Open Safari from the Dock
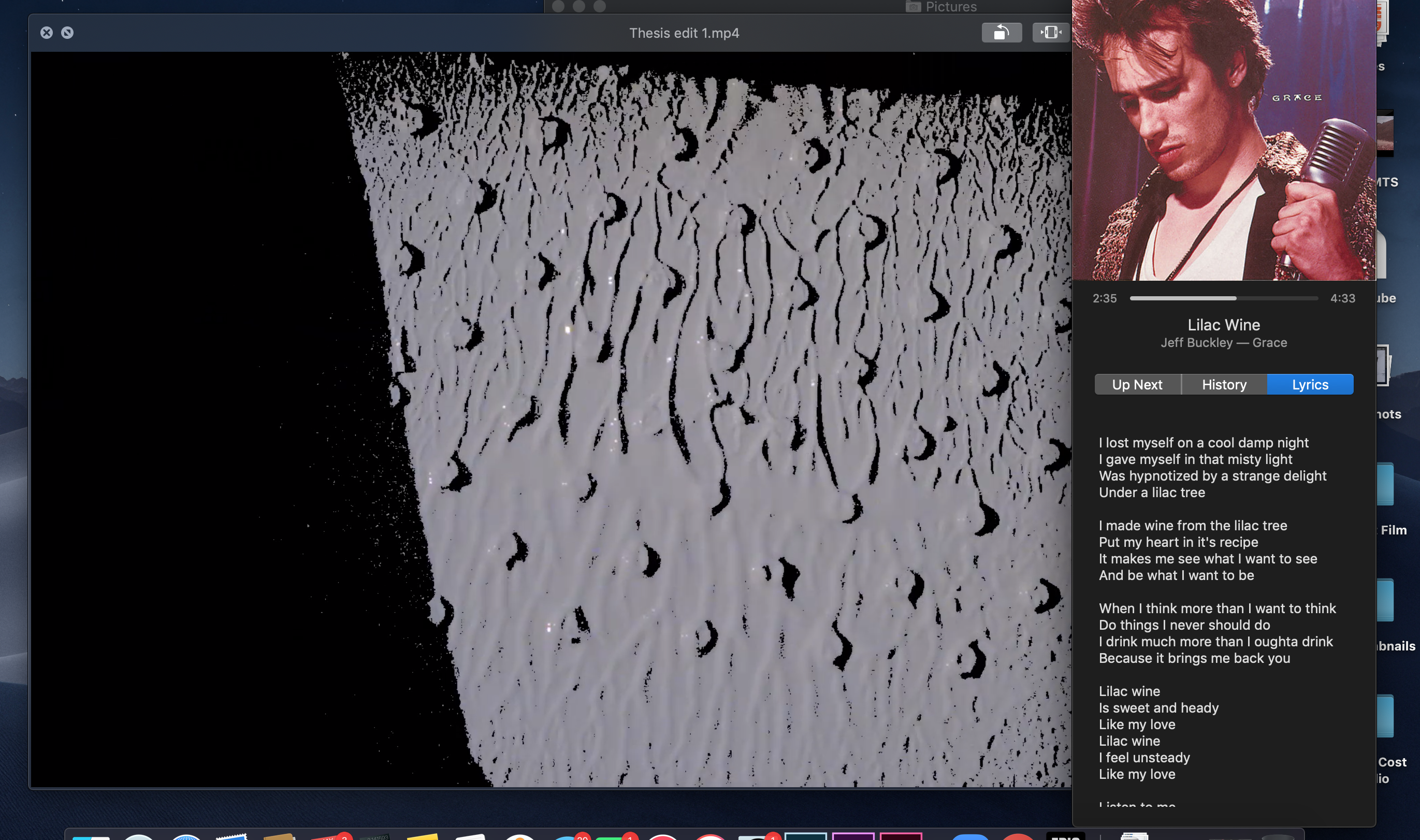 tap(186, 836)
